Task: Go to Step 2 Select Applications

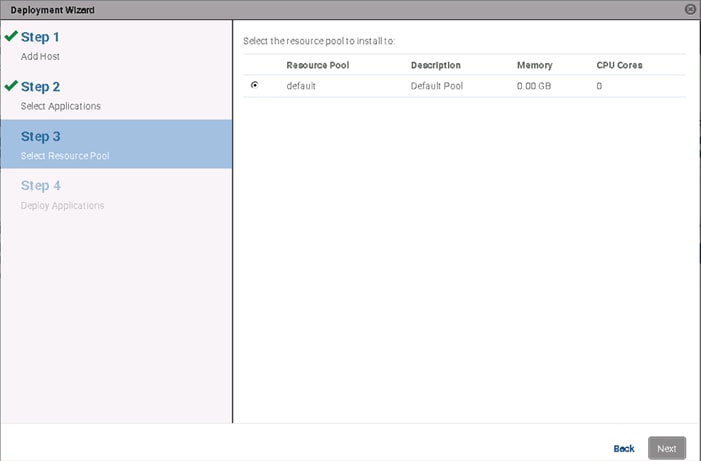Action: (x=116, y=95)
